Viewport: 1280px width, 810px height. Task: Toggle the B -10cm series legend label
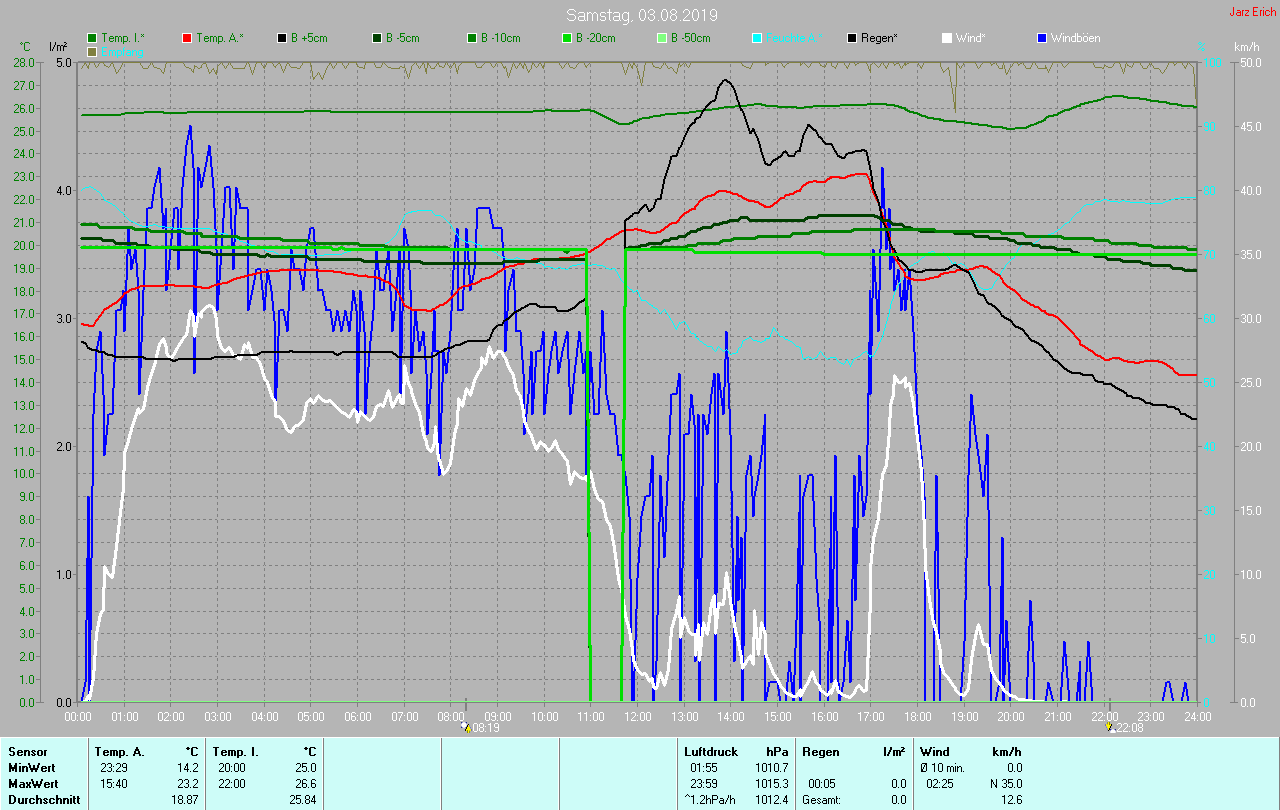click(500, 38)
